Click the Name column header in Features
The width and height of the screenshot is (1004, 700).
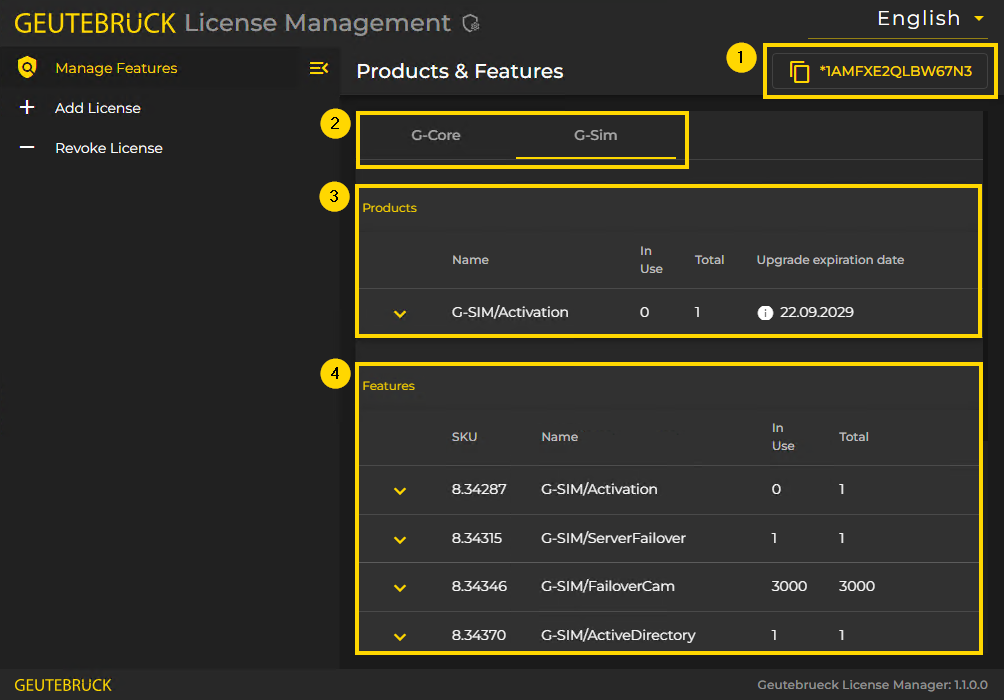tap(560, 436)
